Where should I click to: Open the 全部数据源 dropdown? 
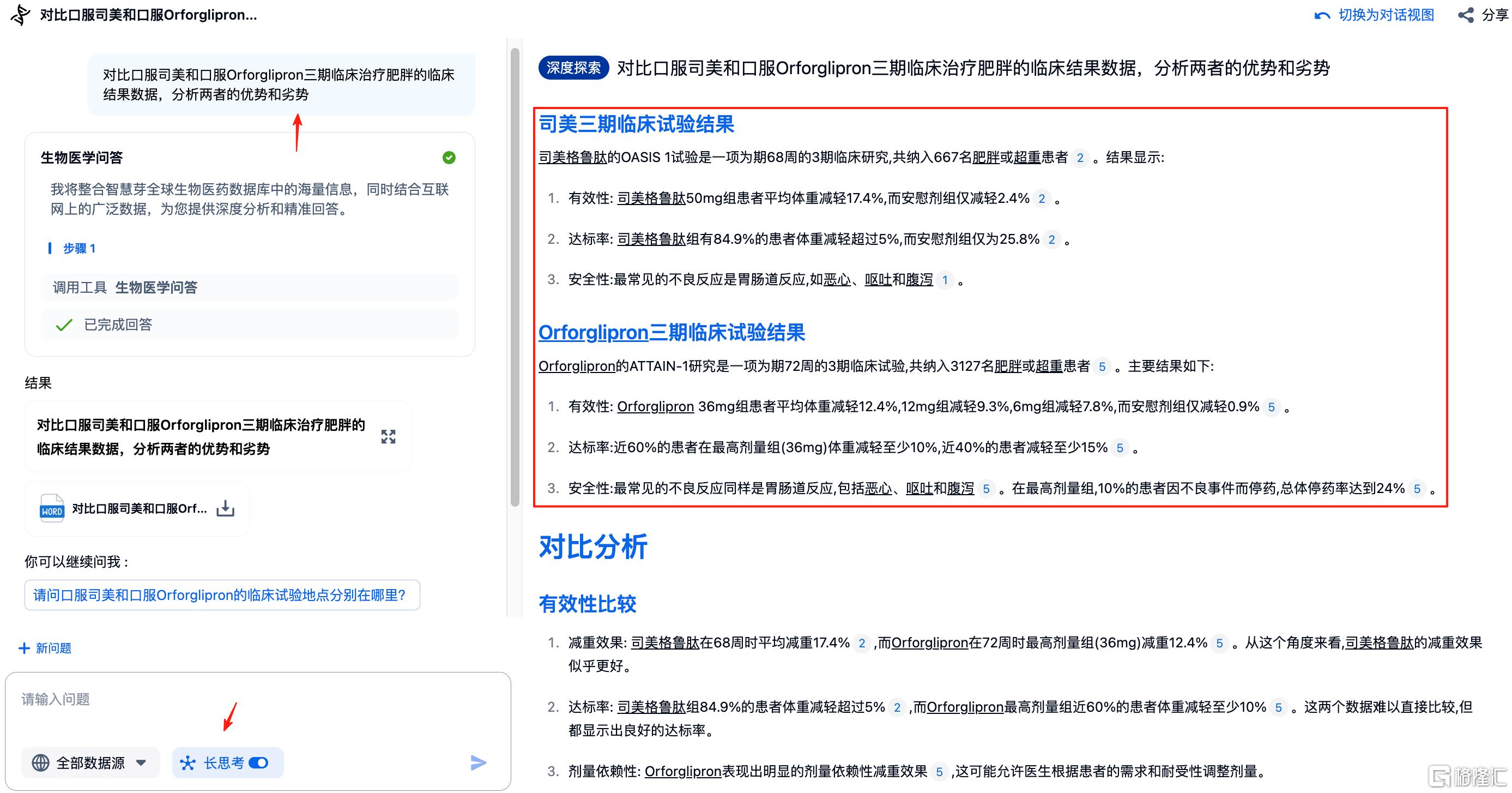(90, 762)
